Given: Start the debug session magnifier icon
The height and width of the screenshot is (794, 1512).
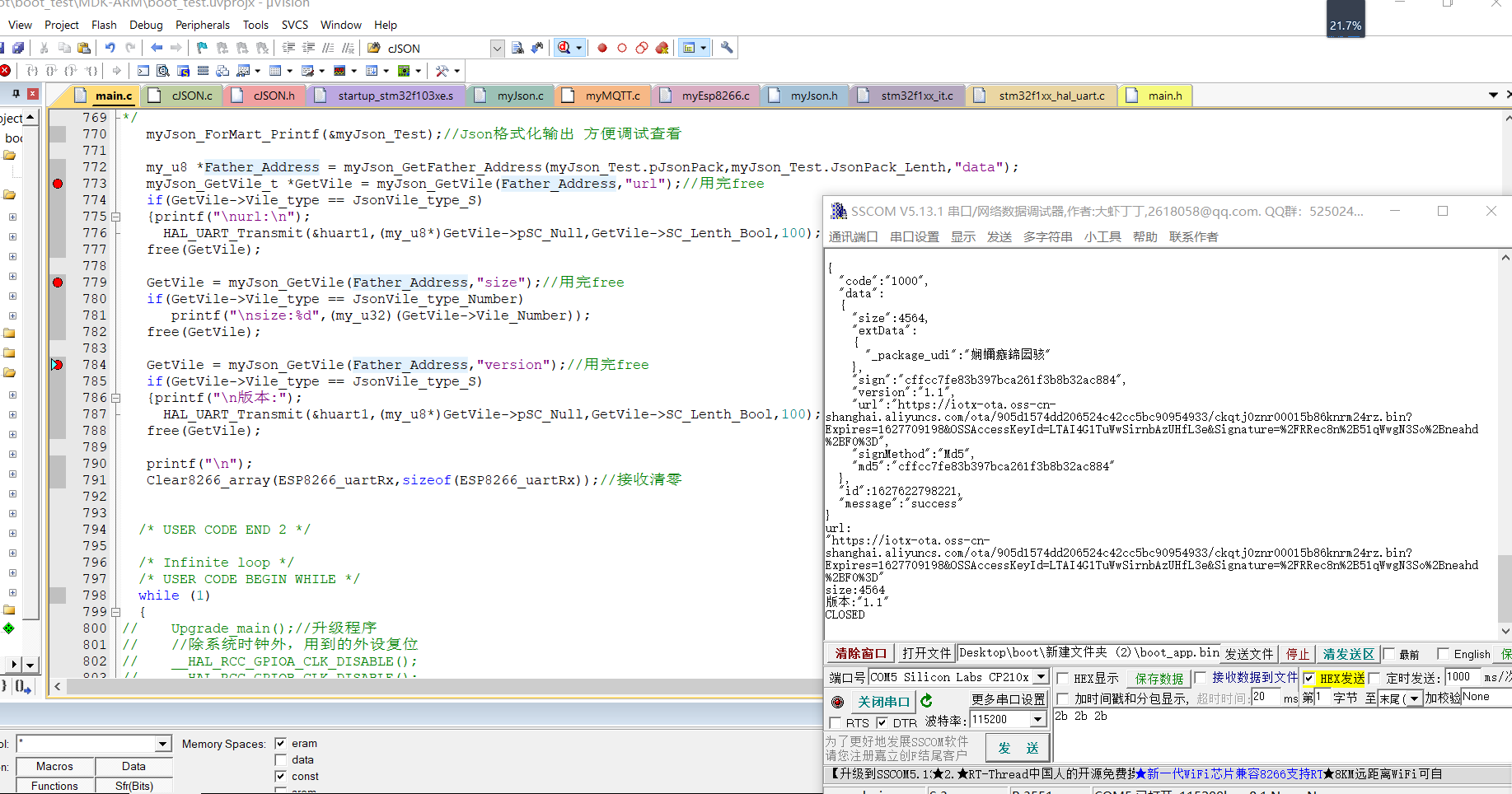Looking at the screenshot, I should pyautogui.click(x=564, y=48).
